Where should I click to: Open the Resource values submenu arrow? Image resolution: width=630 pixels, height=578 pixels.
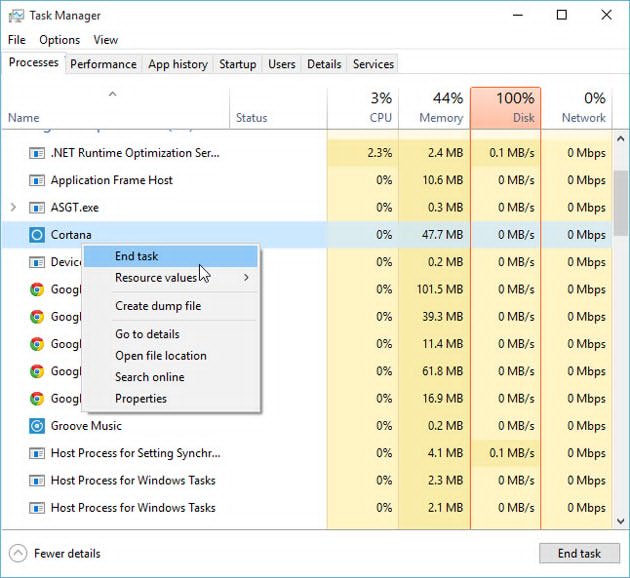[246, 278]
